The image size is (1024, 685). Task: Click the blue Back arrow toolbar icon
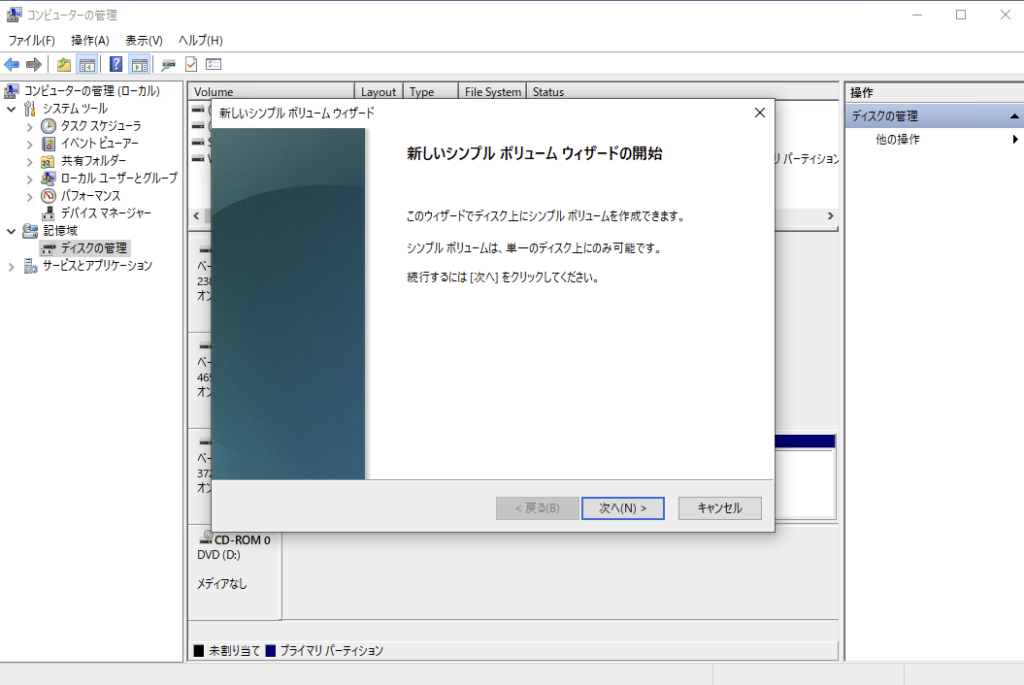[x=12, y=65]
